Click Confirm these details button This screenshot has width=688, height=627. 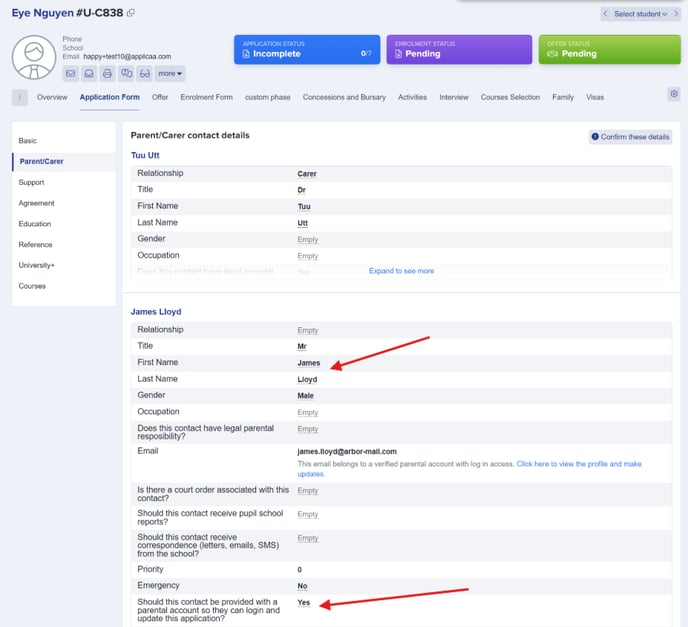pos(631,137)
